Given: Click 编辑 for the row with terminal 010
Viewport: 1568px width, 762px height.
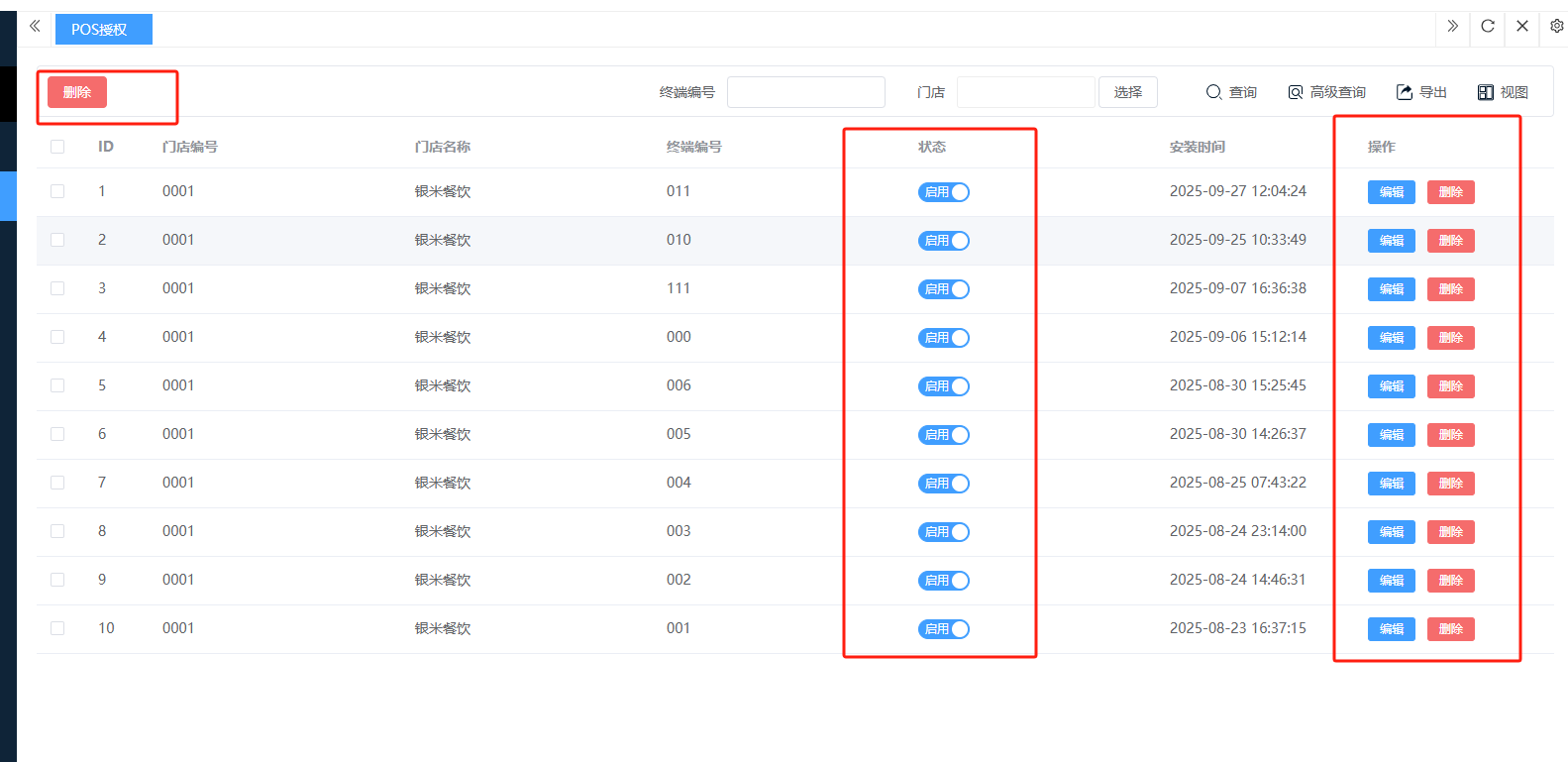Looking at the screenshot, I should pyautogui.click(x=1391, y=241).
